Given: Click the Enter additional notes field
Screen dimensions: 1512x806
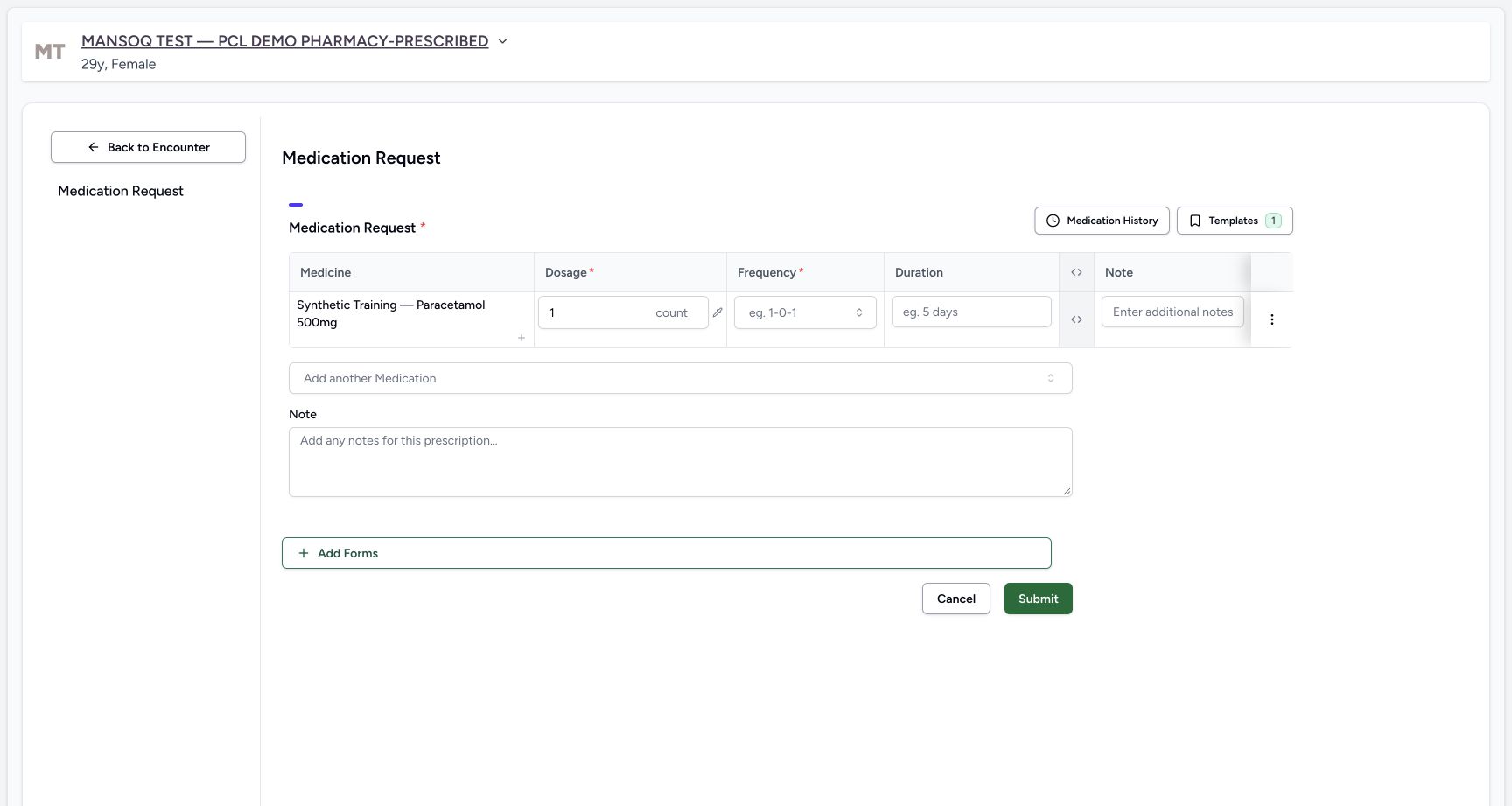Looking at the screenshot, I should pos(1172,312).
